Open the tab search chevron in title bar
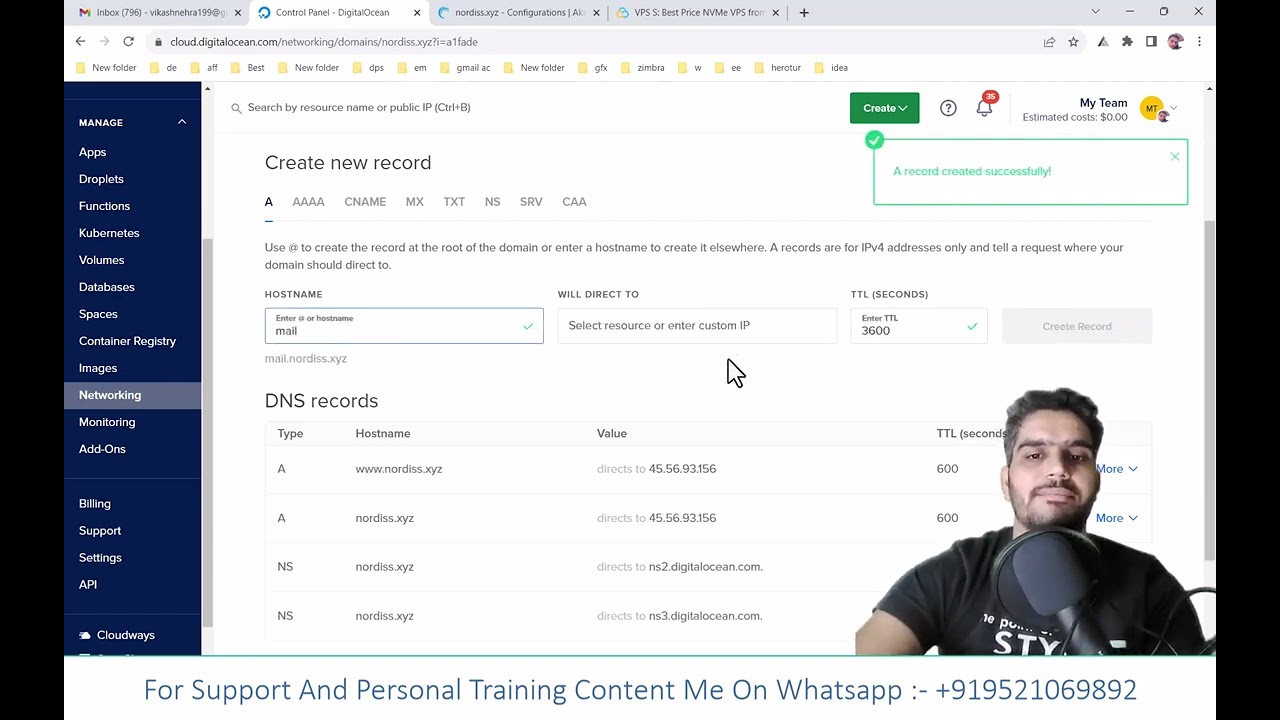Viewport: 1280px width, 720px height. [1095, 12]
